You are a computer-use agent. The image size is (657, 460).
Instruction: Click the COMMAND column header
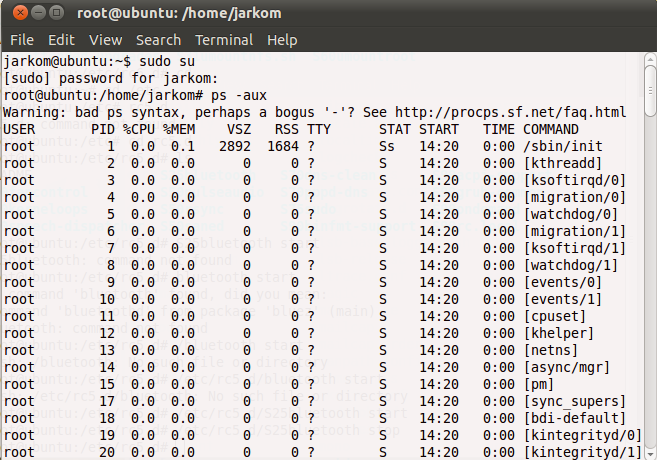(x=551, y=129)
